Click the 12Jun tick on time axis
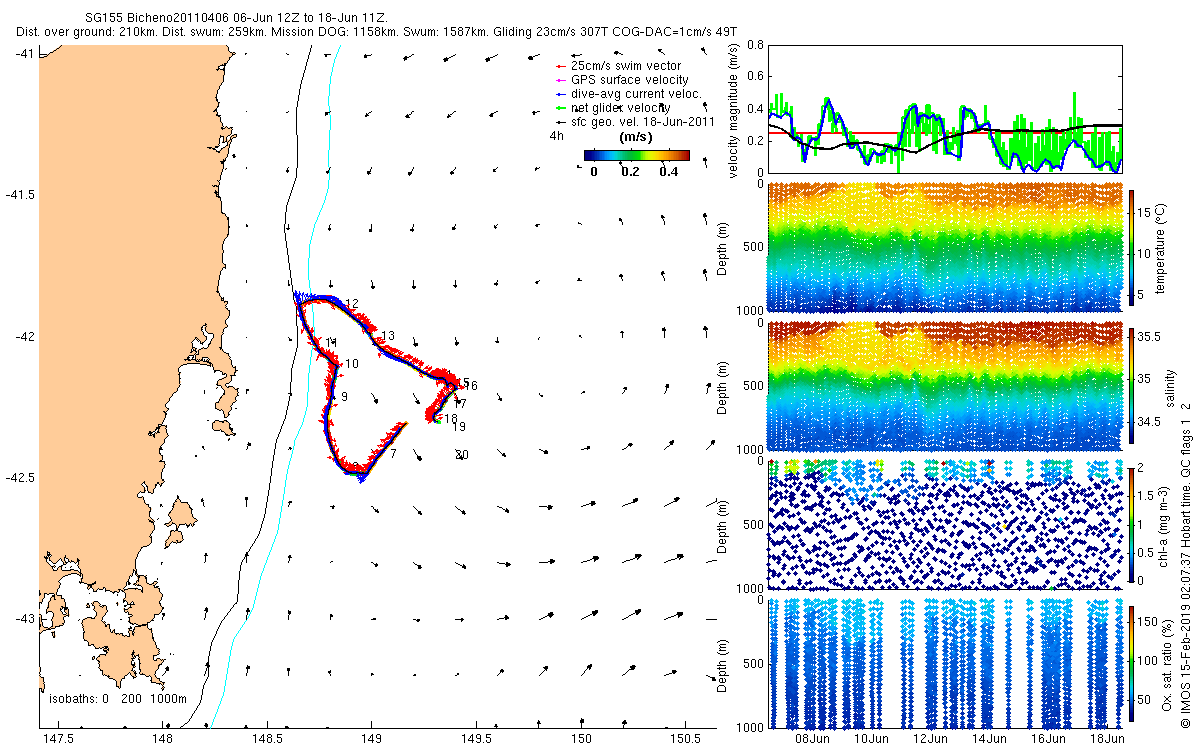 [x=931, y=739]
